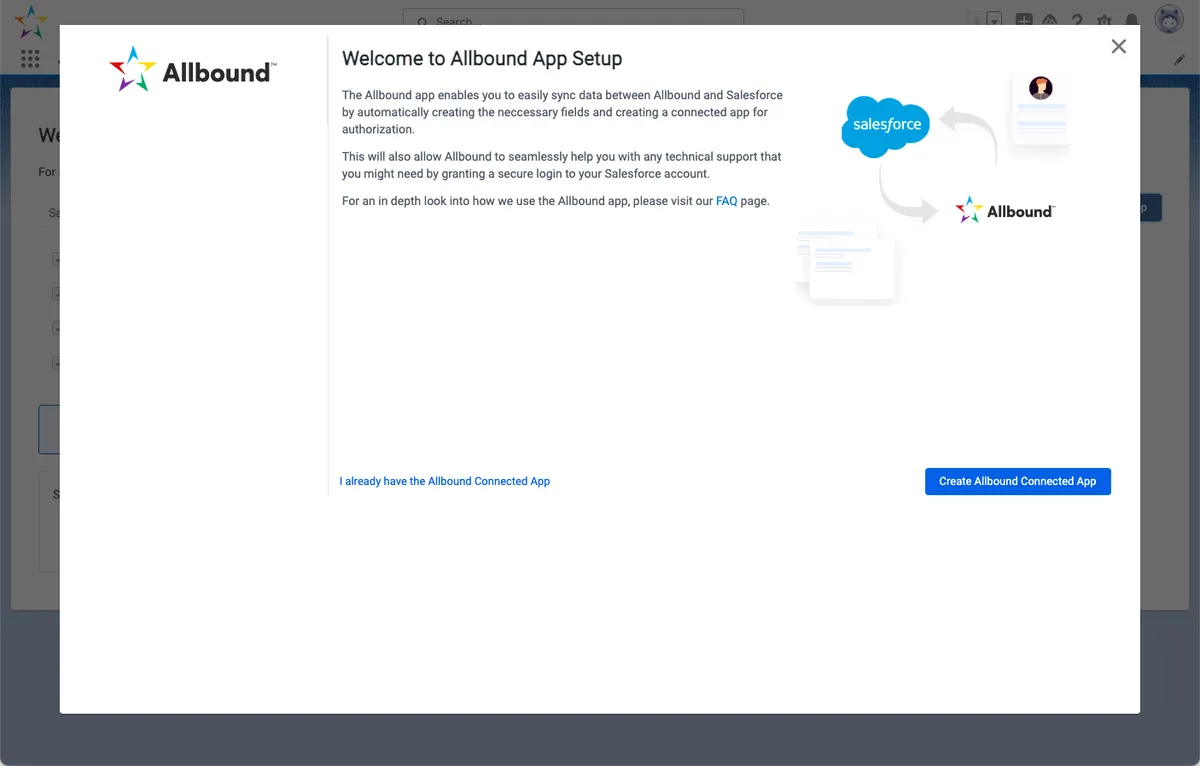The image size is (1200, 766).
Task: Click the Salesforce cloud illustration
Action: point(886,126)
